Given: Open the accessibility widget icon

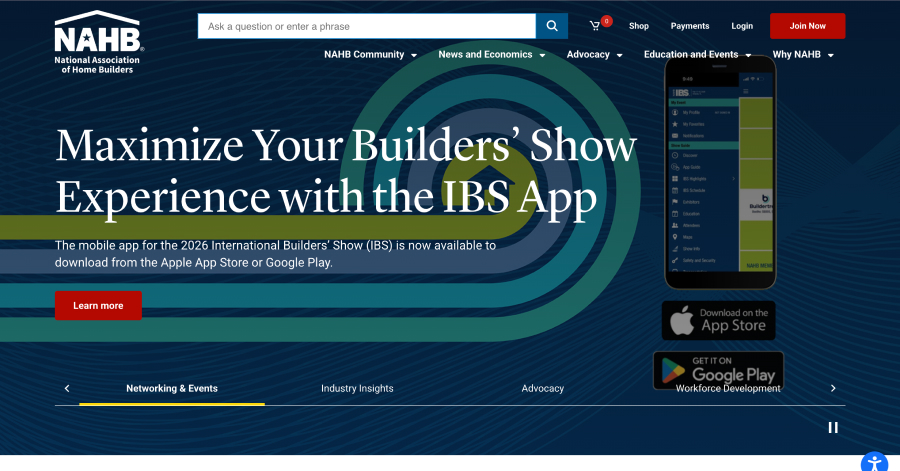Looking at the screenshot, I should (875, 462).
